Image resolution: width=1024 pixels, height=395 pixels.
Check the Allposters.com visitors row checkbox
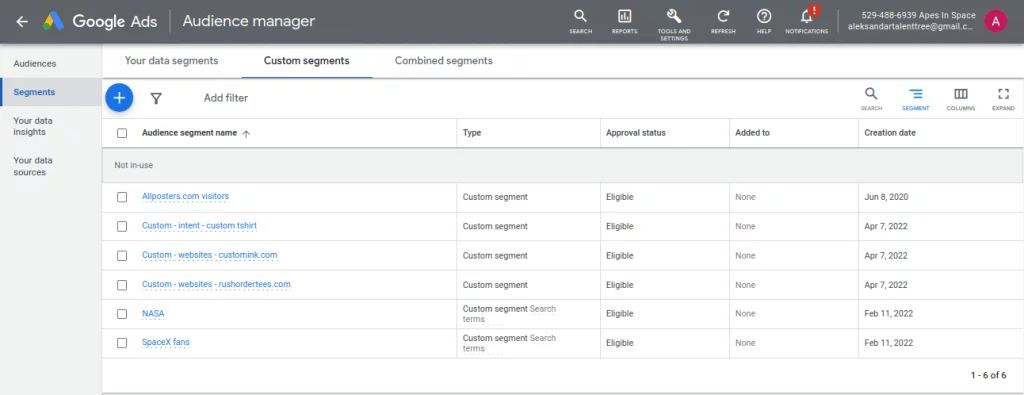[122, 197]
